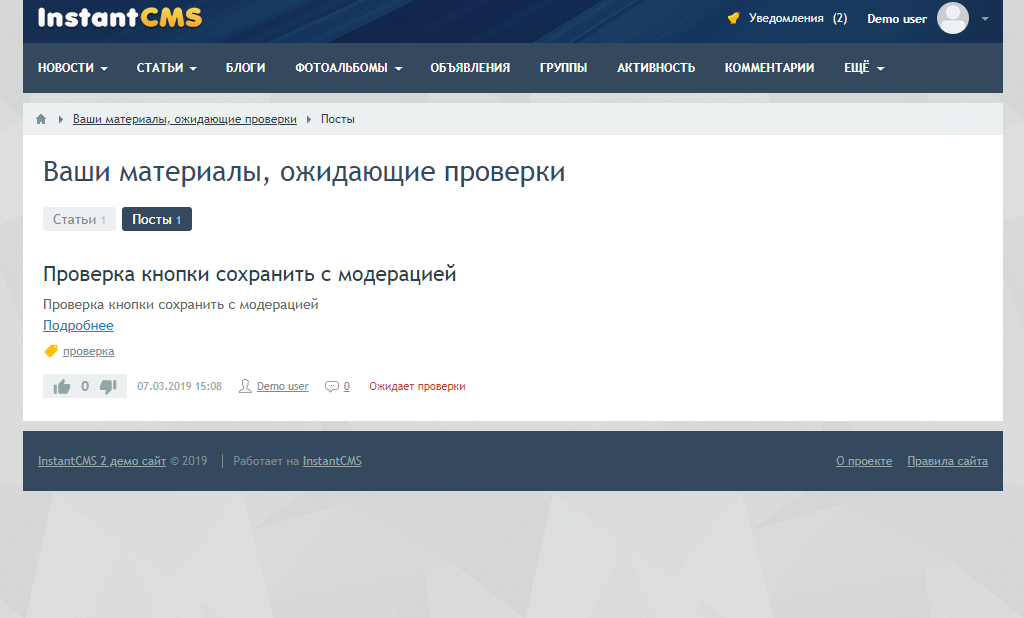Image resolution: width=1024 pixels, height=618 pixels.
Task: Like the post with the thumbs-up icon
Action: pos(61,385)
